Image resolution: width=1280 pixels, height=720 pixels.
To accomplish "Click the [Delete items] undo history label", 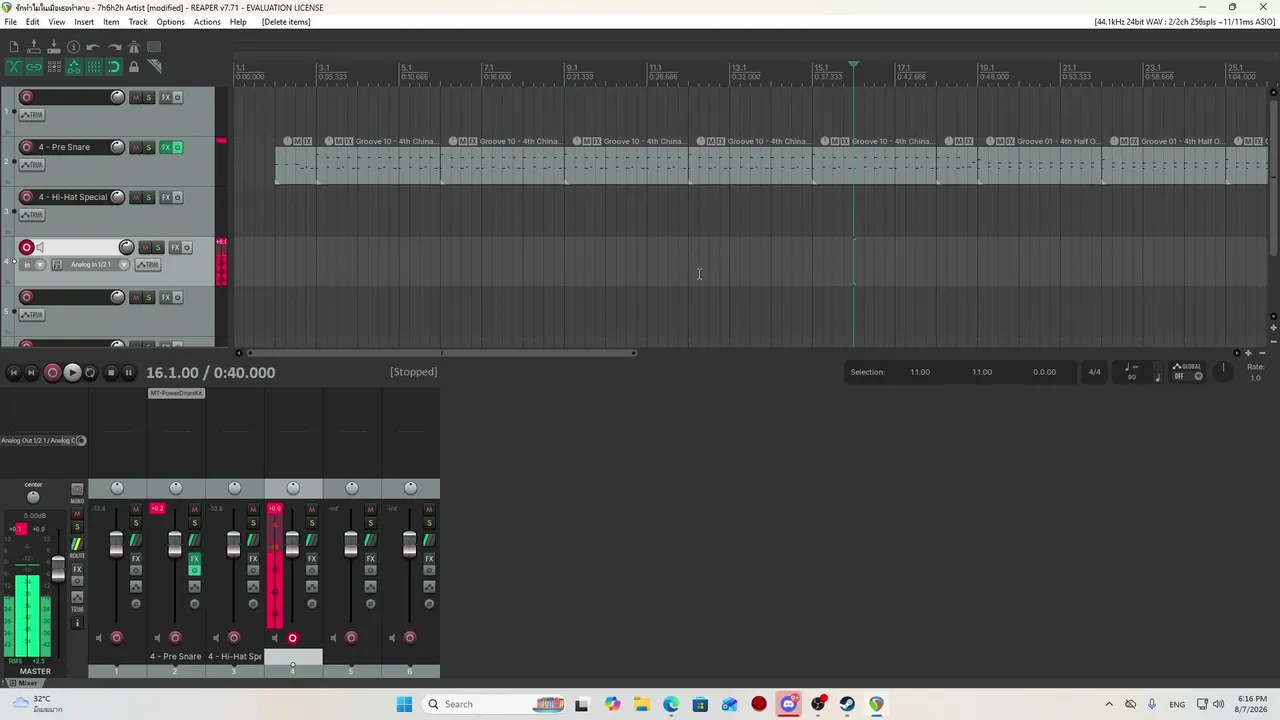I will pos(286,22).
